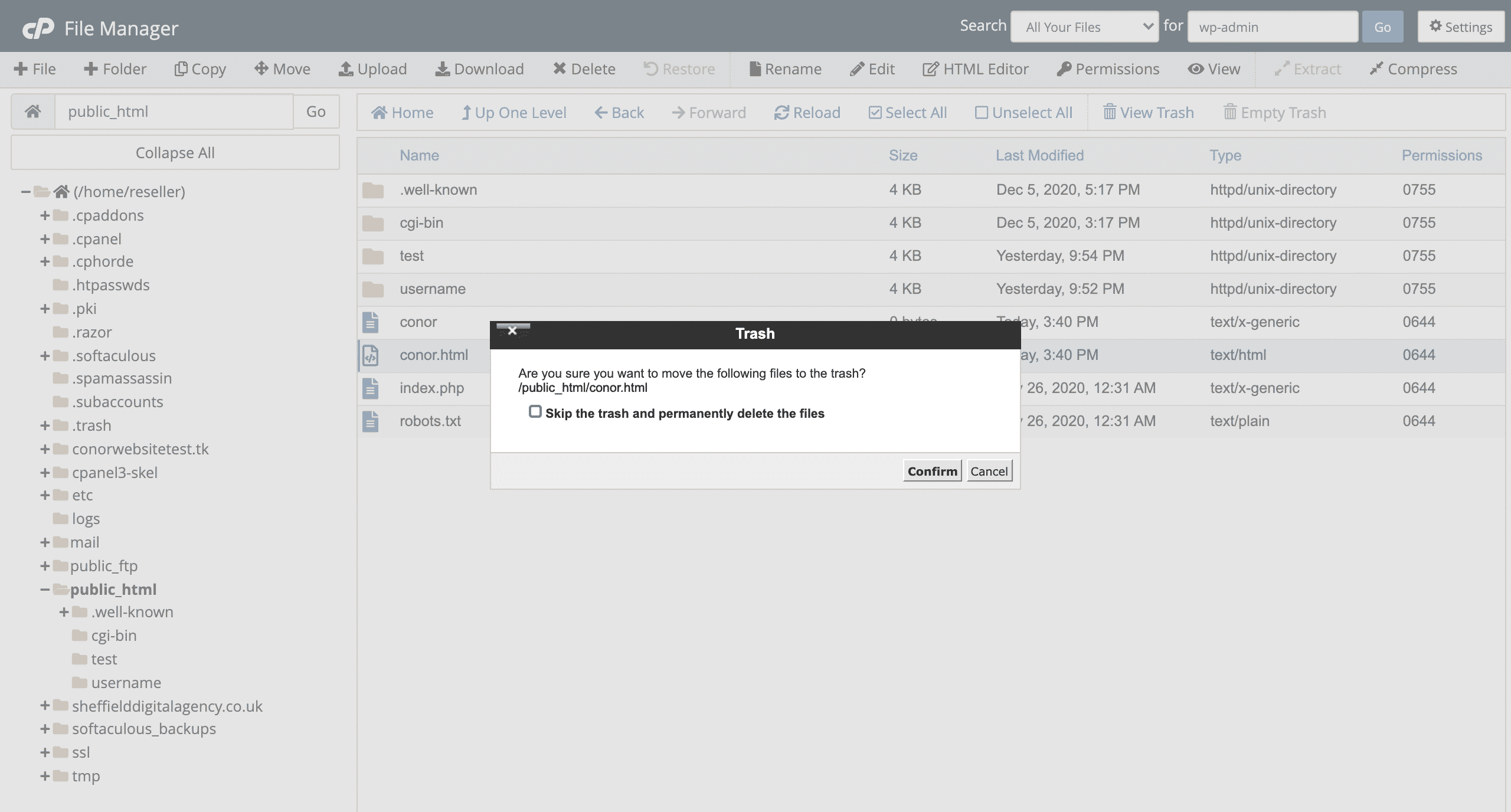Click the Compress toolbar item
Viewport: 1511px width, 812px height.
click(x=1413, y=69)
